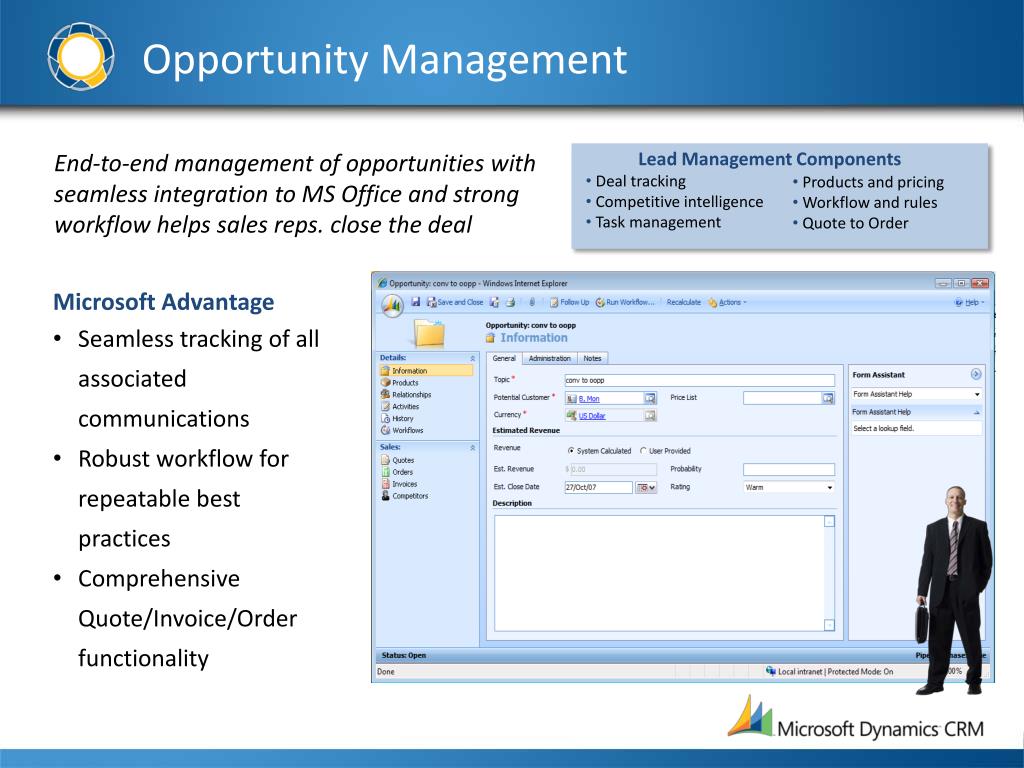Viewport: 1024px width, 768px height.
Task: Collapse the Form Assistant pane arrow
Action: (976, 374)
